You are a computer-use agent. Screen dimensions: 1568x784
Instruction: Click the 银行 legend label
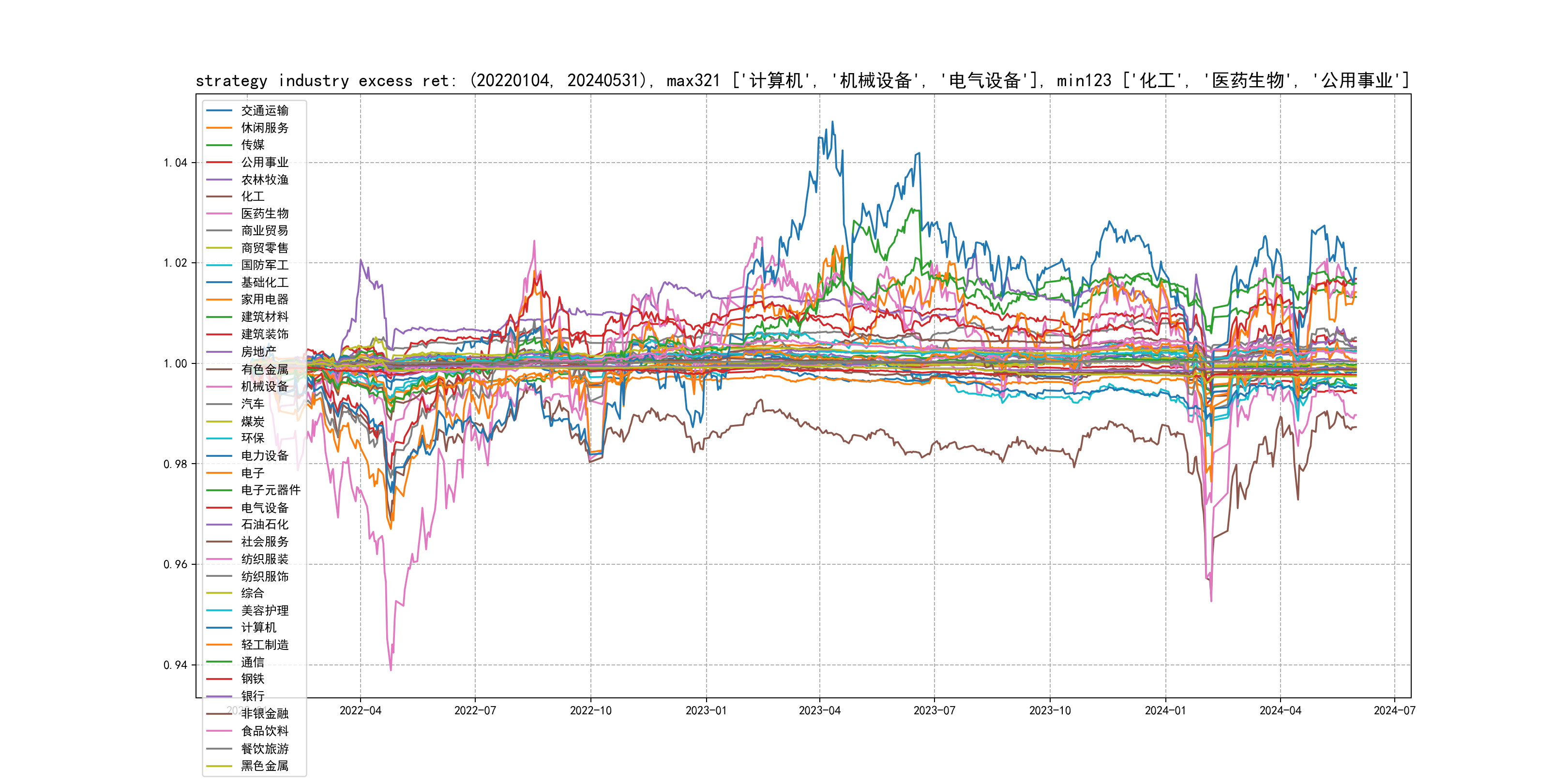click(x=252, y=696)
